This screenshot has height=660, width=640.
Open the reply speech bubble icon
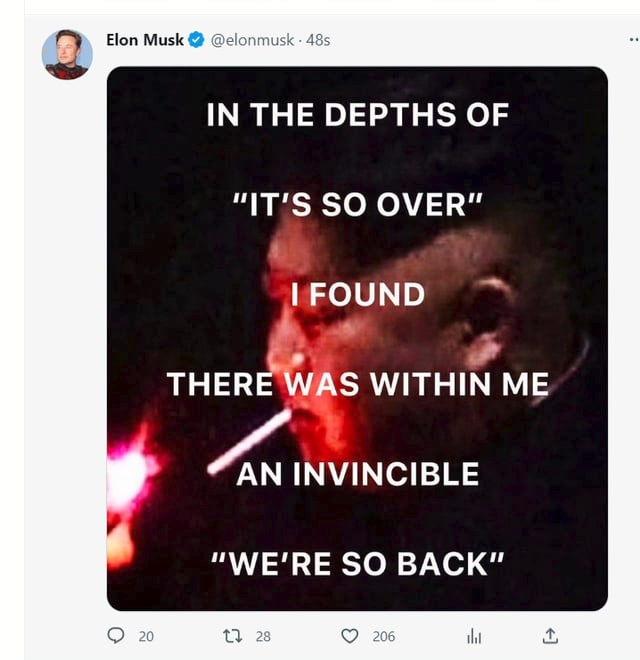(x=116, y=636)
